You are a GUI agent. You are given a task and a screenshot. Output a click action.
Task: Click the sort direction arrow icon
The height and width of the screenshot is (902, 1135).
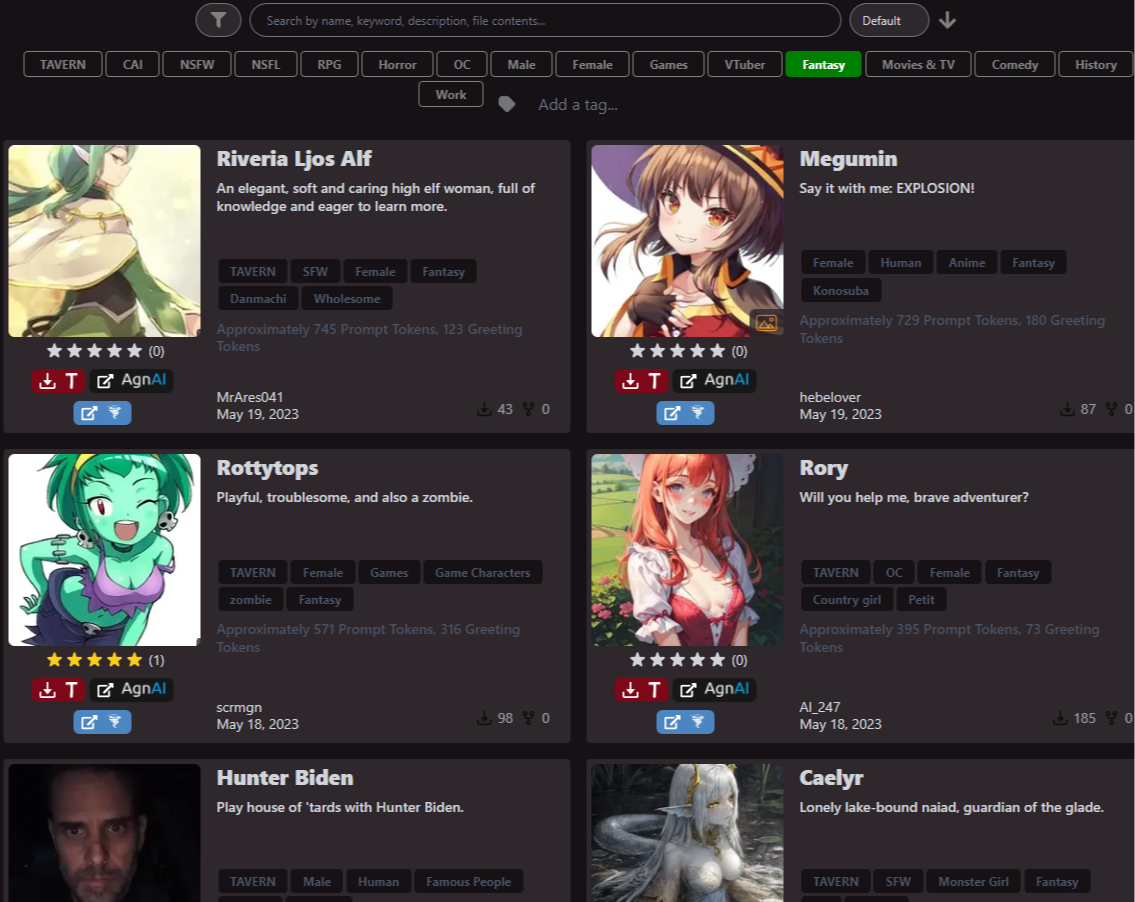(948, 20)
